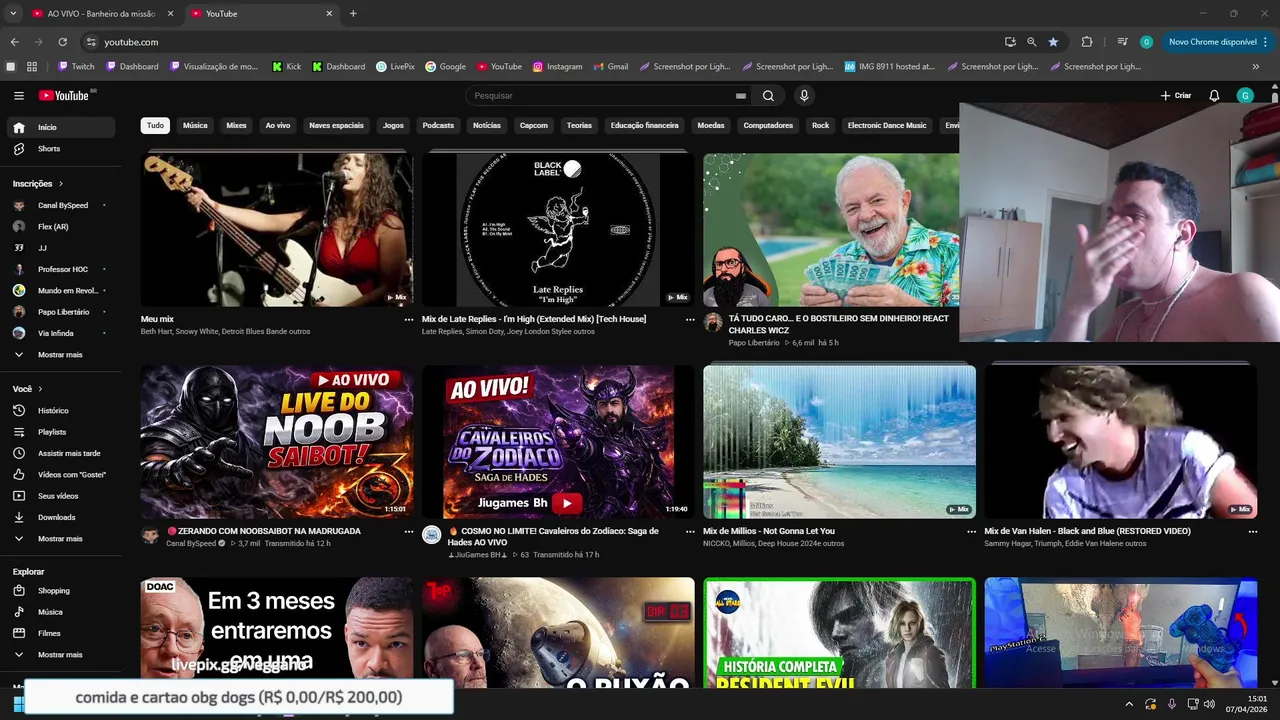Open Chrome extensions puzzle icon
The width and height of the screenshot is (1280, 720).
[1087, 42]
